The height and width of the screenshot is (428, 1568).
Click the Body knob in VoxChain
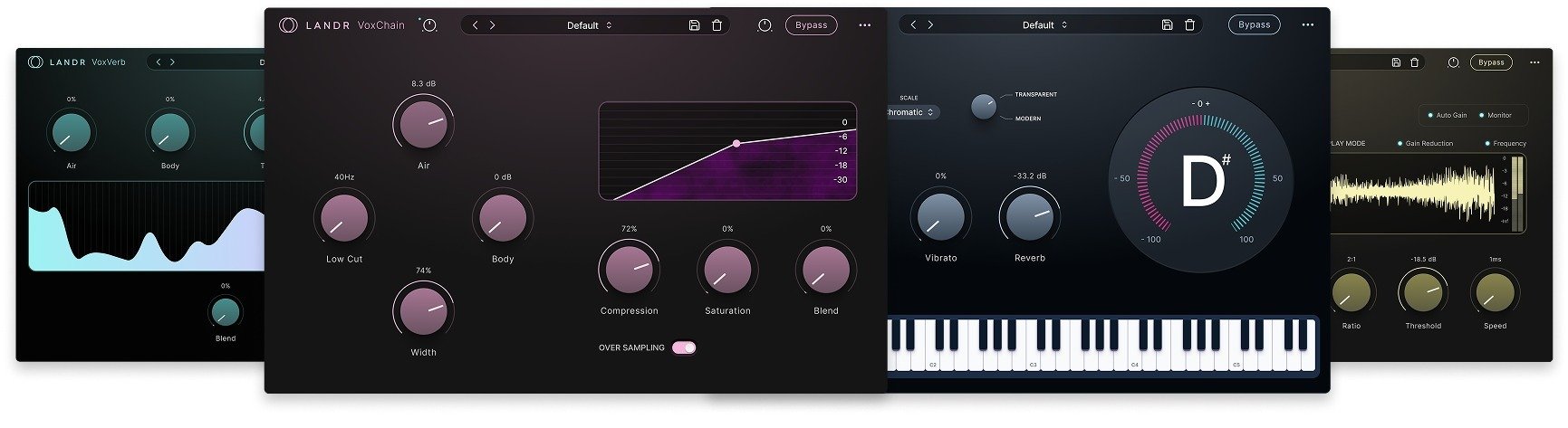click(503, 217)
